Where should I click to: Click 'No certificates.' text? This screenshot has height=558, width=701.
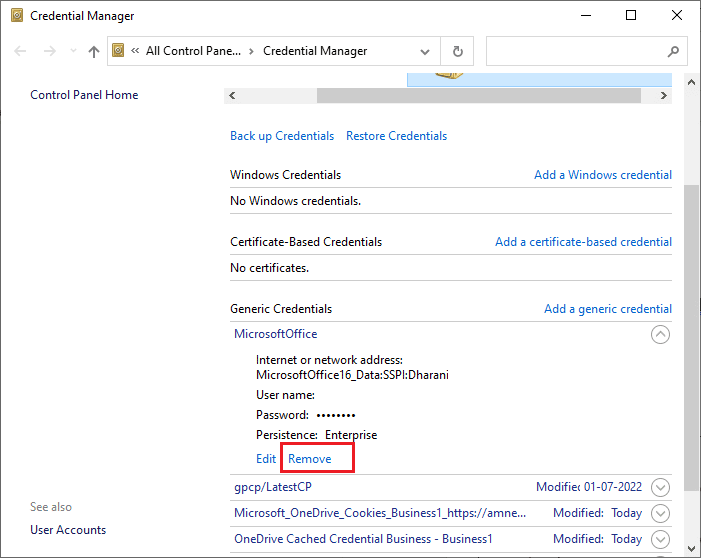point(270,268)
